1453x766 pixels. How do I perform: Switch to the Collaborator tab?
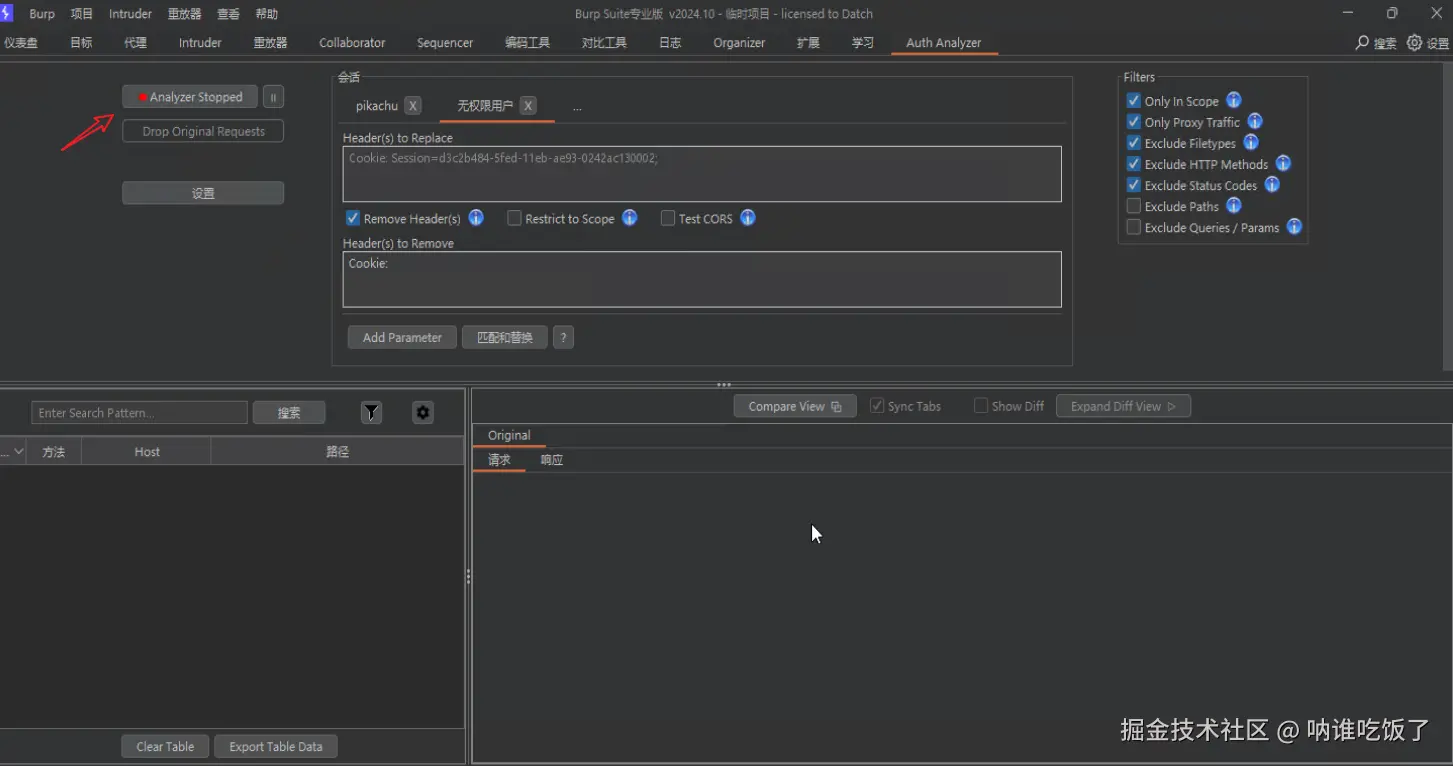coord(352,43)
